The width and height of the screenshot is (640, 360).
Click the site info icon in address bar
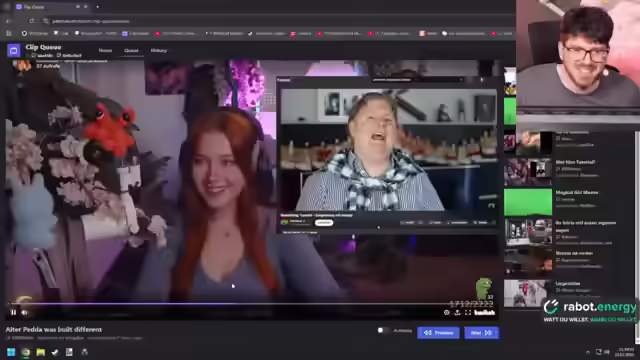46,21
